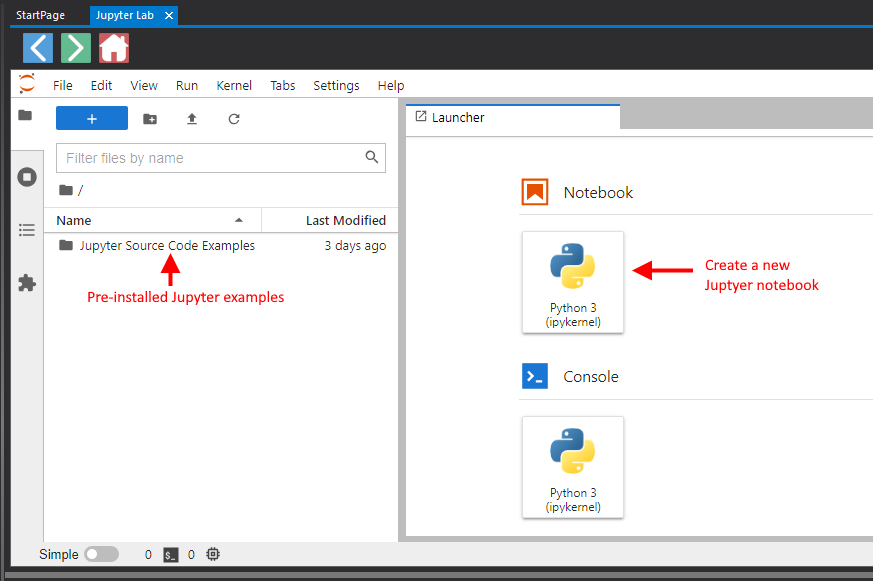Screen dimensions: 873x581
Task: Open the Table of Contents sidebar
Action: pyautogui.click(x=27, y=230)
